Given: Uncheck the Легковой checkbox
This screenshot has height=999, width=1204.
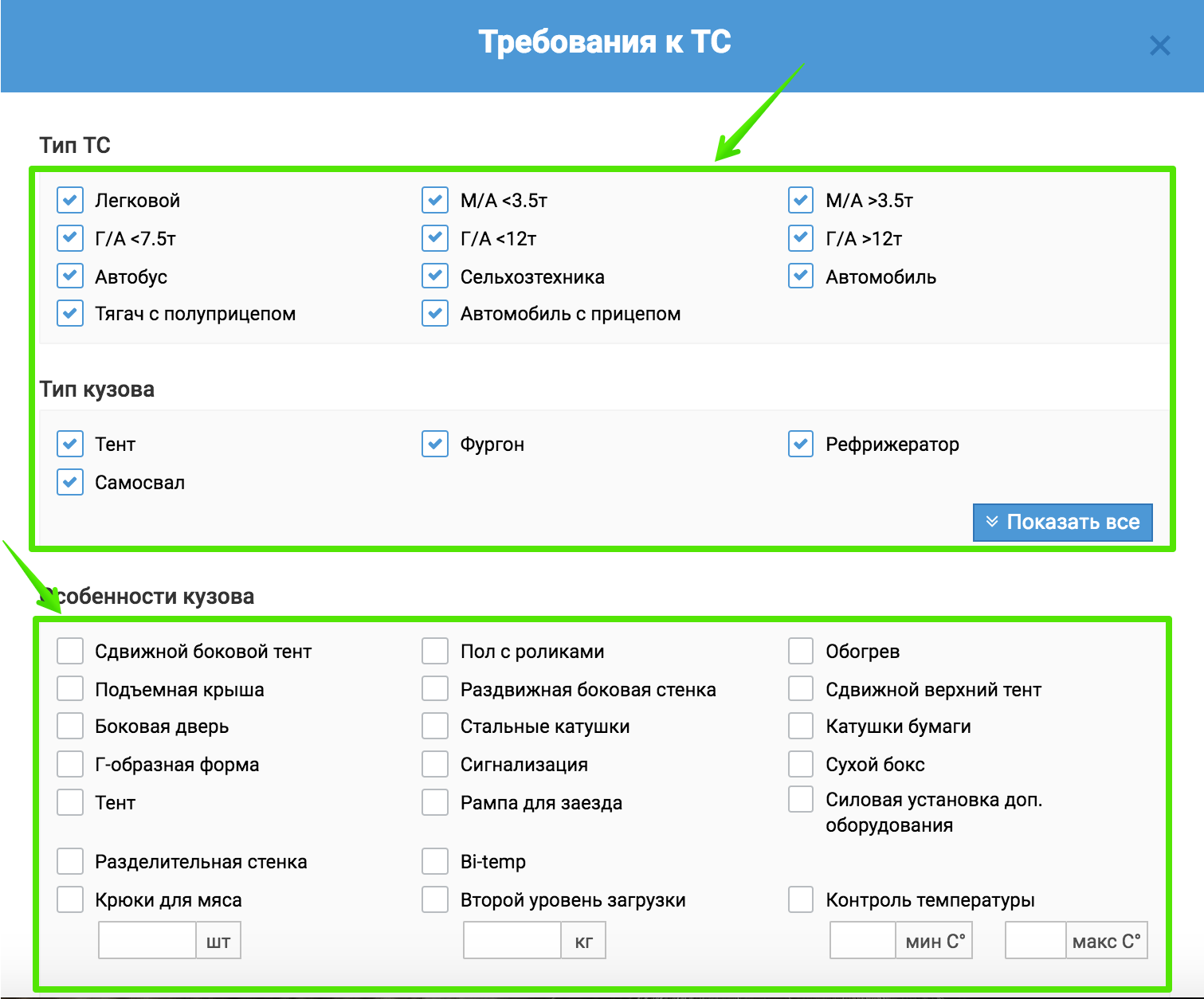Looking at the screenshot, I should click(70, 200).
